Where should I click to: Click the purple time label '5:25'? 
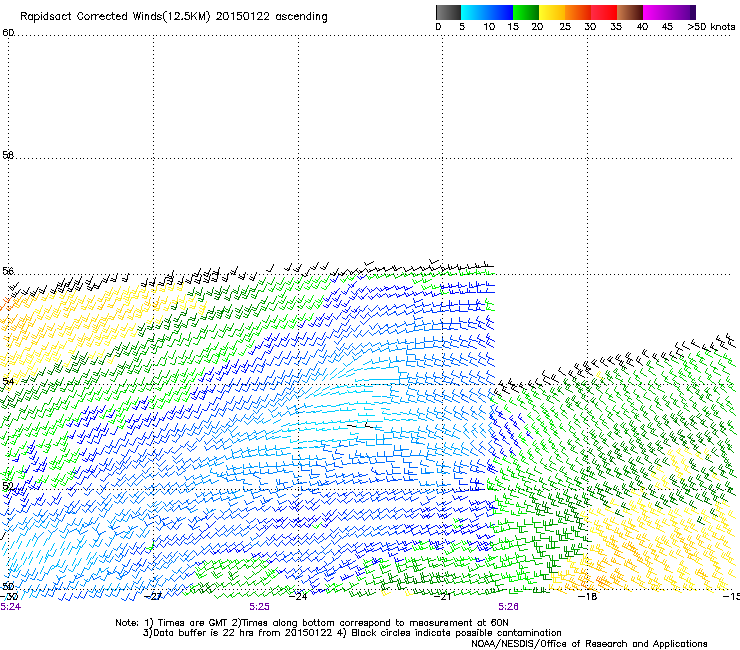coord(260,607)
